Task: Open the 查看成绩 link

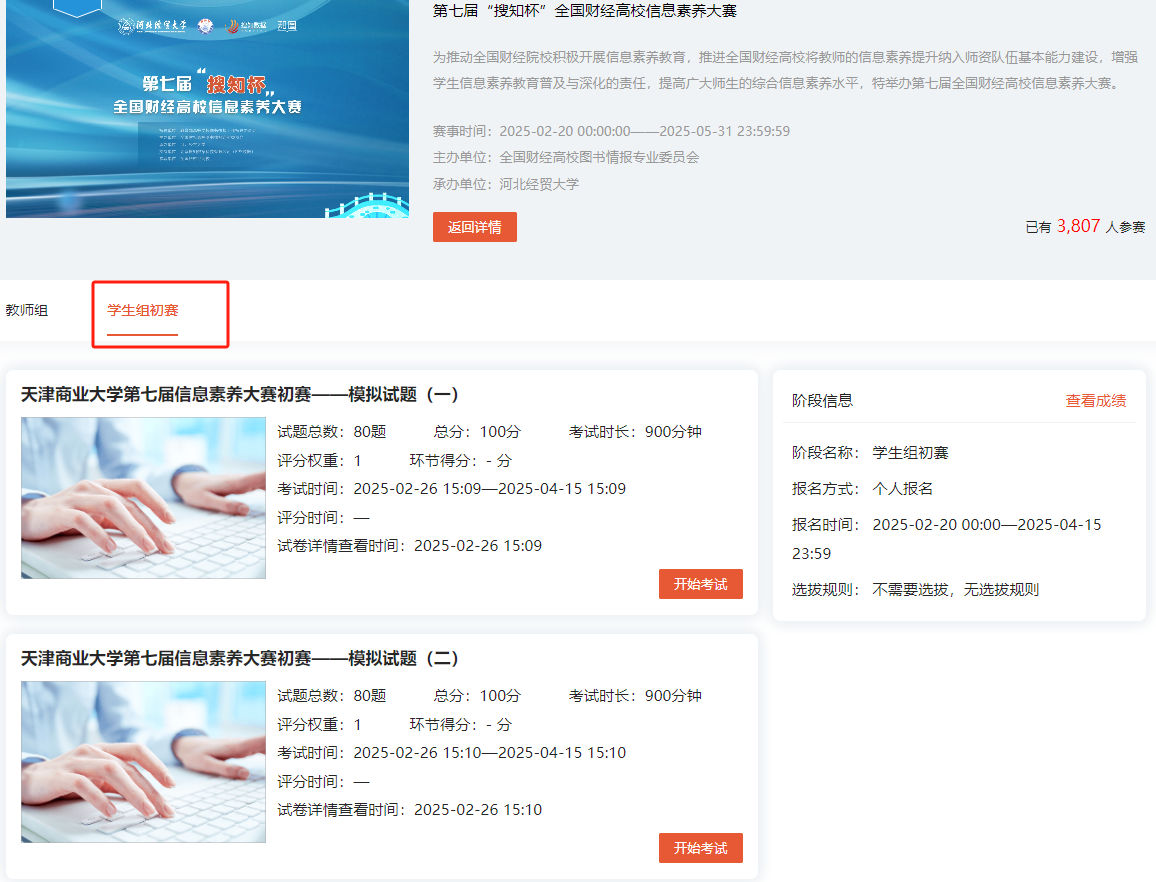Action: [x=1095, y=401]
